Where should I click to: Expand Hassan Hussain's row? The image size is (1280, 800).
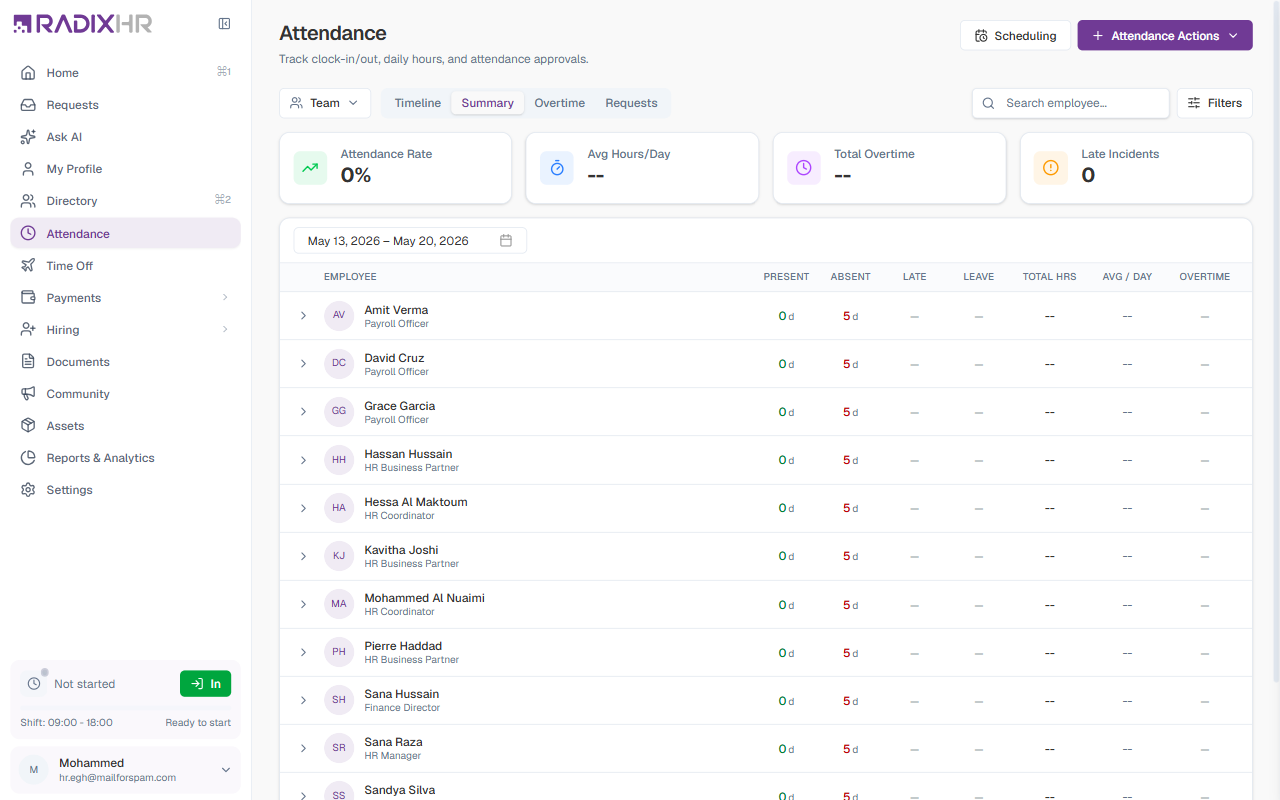[303, 460]
